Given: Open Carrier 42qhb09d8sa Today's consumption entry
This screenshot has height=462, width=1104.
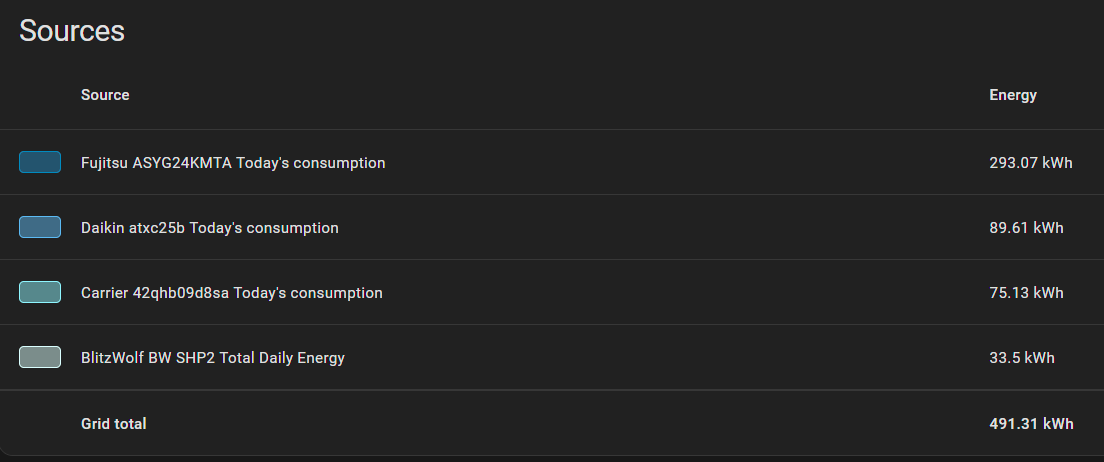Looking at the screenshot, I should [x=232, y=292].
